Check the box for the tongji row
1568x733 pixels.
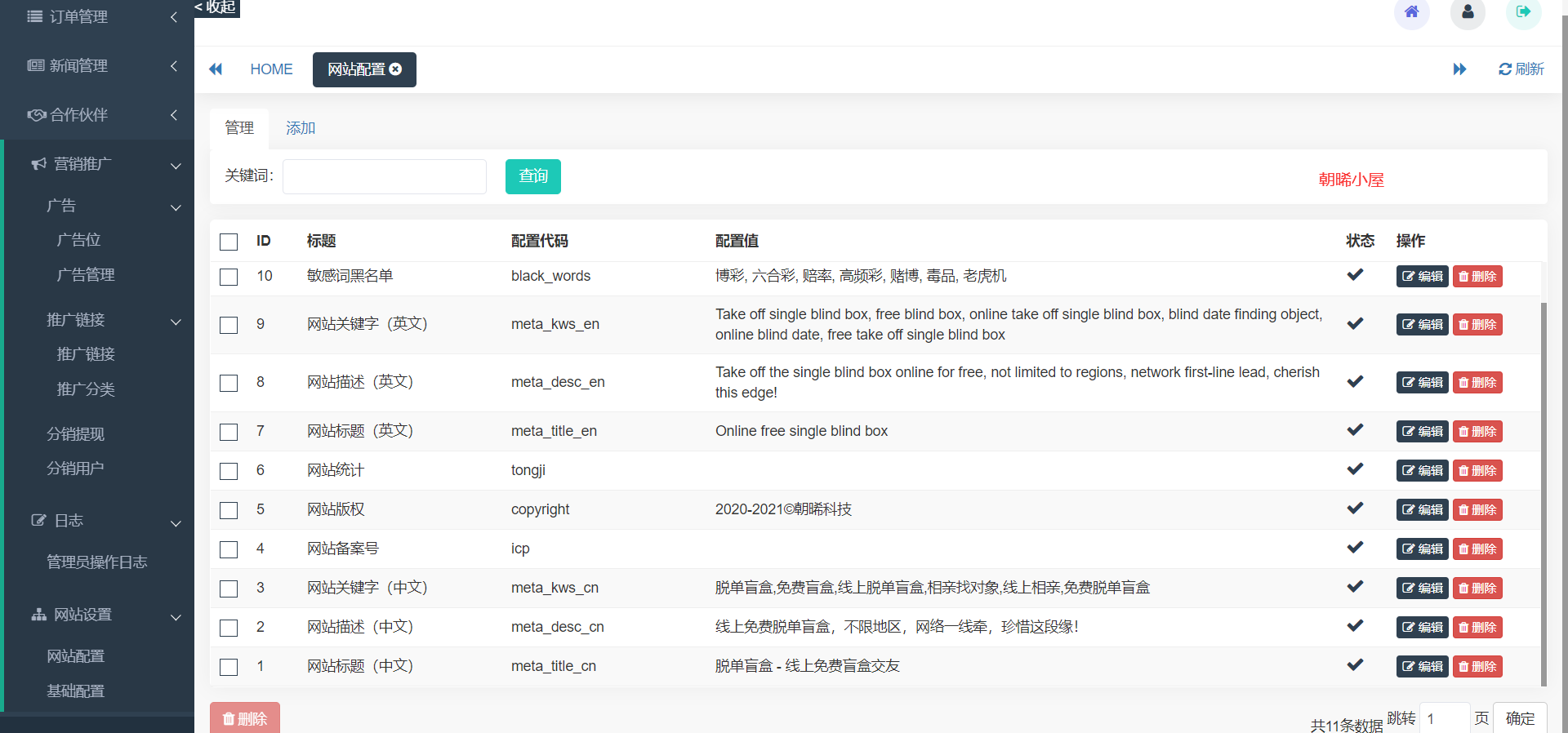[229, 471]
